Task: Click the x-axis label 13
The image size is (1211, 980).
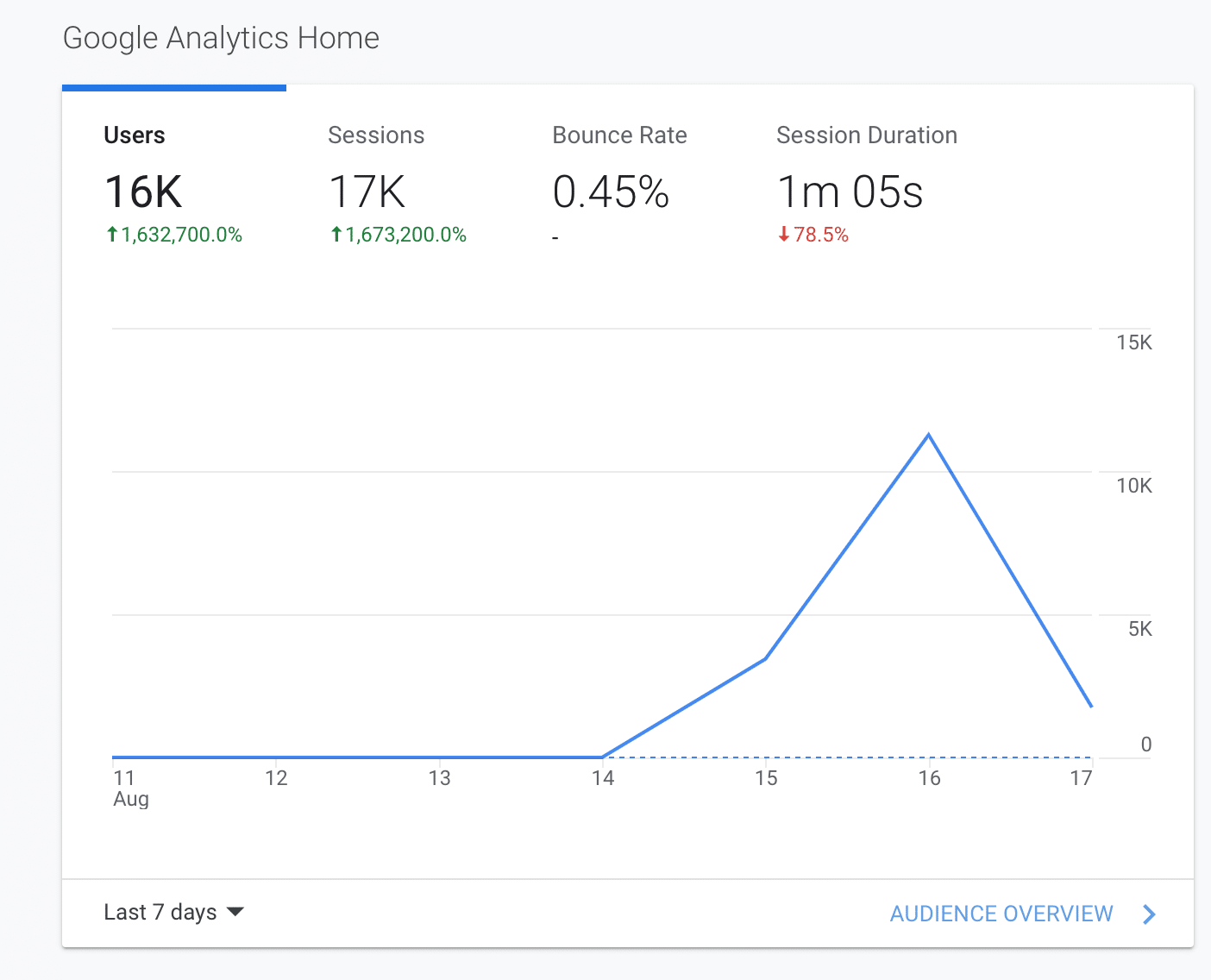Action: pyautogui.click(x=440, y=778)
